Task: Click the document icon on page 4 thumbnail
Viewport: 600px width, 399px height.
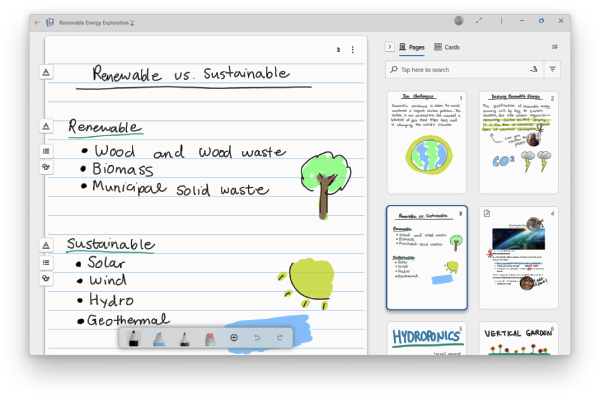Action: click(x=487, y=213)
